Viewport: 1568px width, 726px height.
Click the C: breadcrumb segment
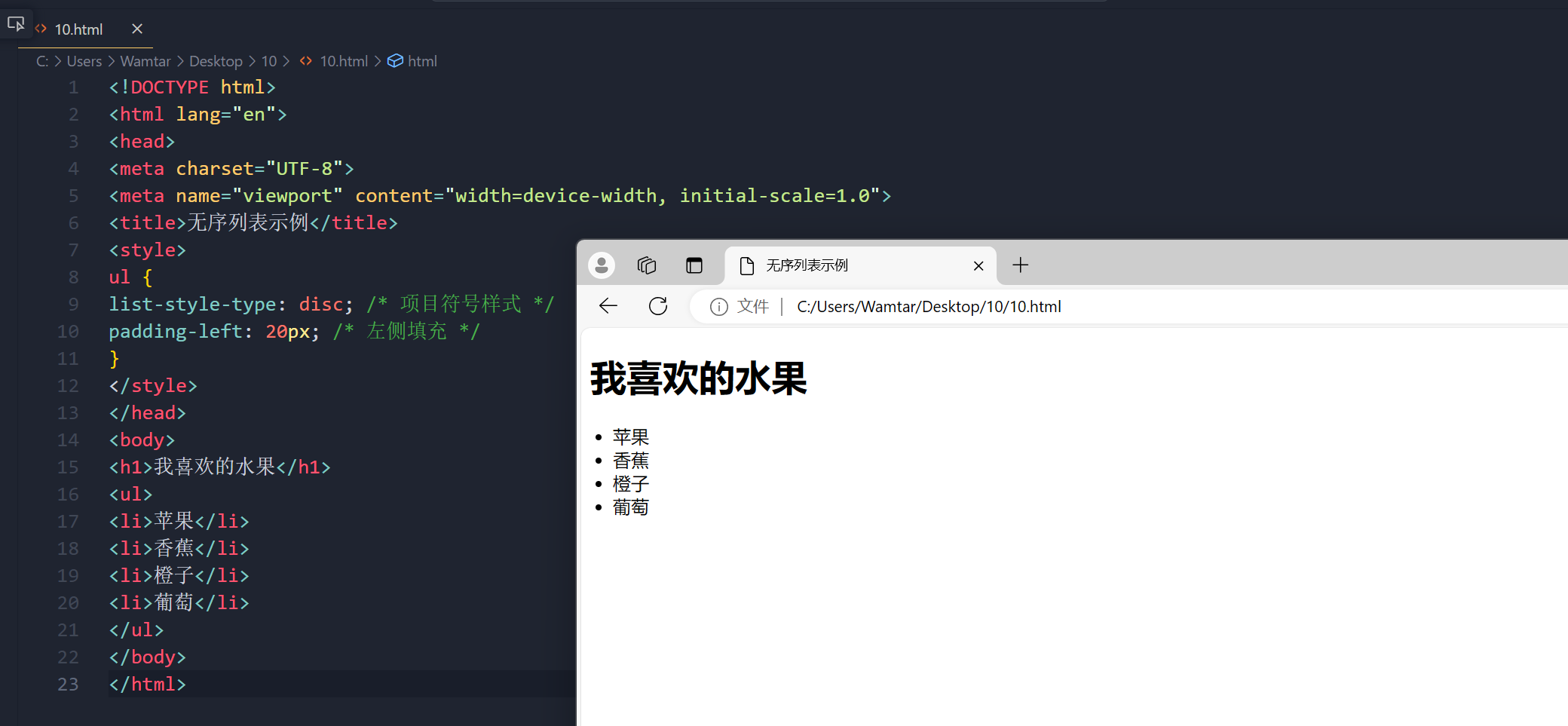click(x=42, y=61)
